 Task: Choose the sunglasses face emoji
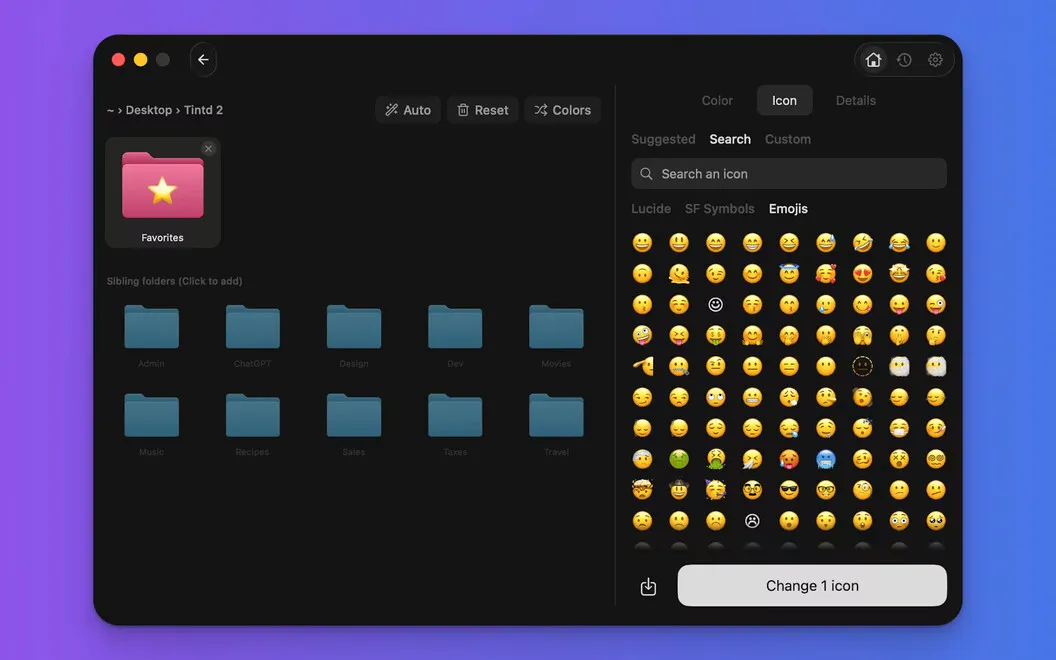tap(789, 490)
